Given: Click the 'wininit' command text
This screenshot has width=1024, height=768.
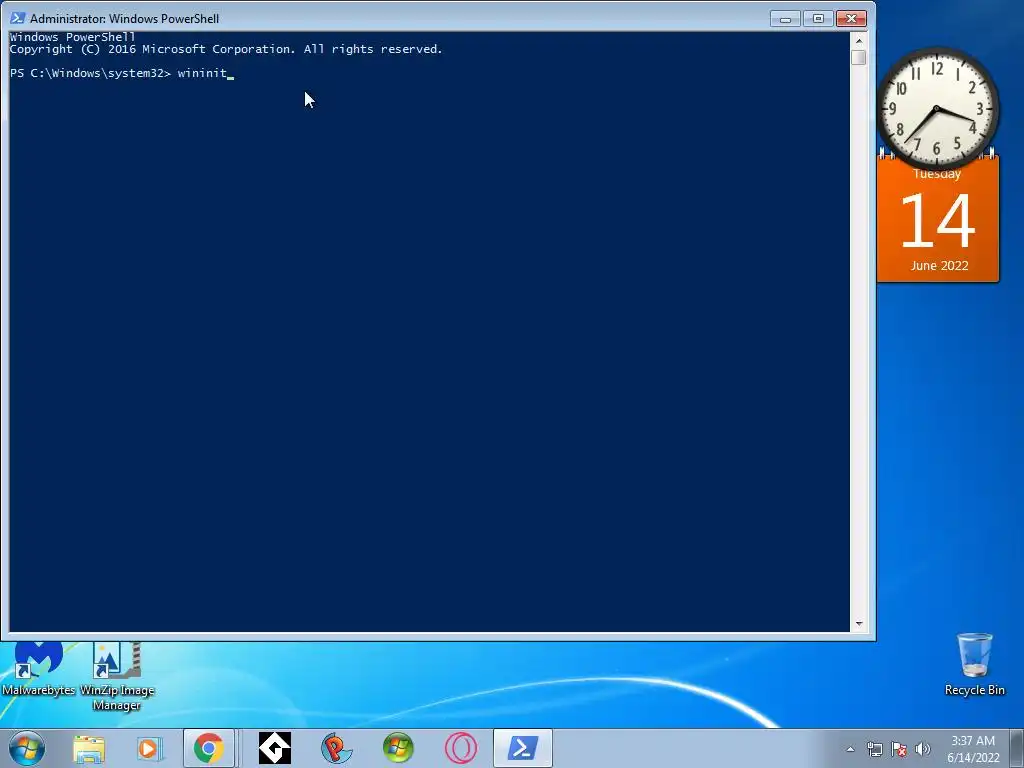Looking at the screenshot, I should point(202,73).
